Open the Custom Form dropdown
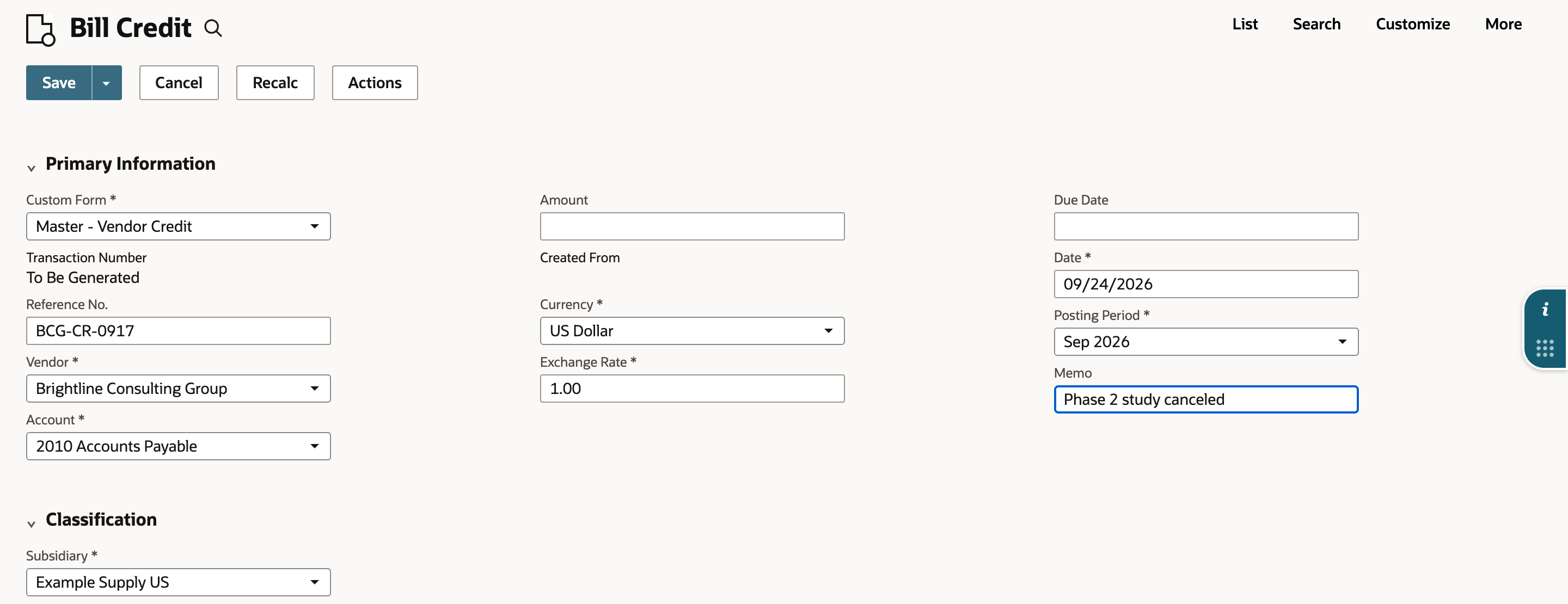Screen dimensions: 1568x604 point(179,226)
